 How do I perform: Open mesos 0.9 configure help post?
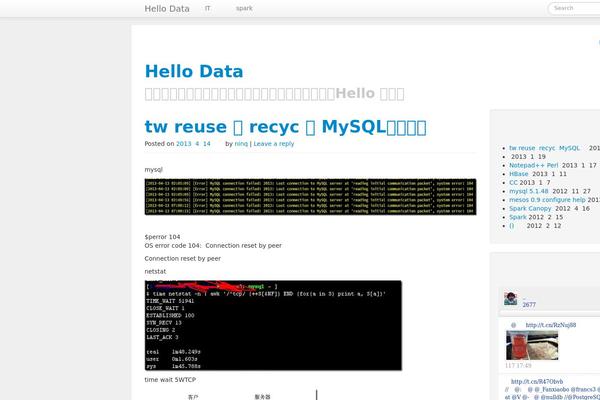pyautogui.click(x=547, y=200)
